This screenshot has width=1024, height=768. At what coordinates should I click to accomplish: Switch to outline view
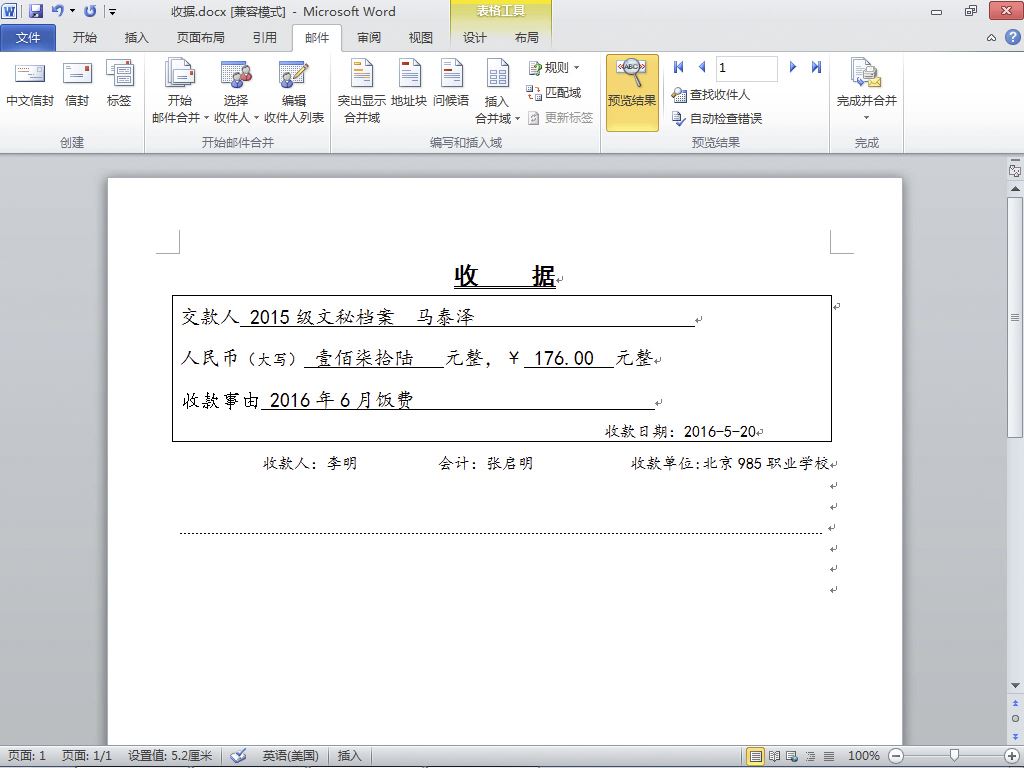coord(810,756)
